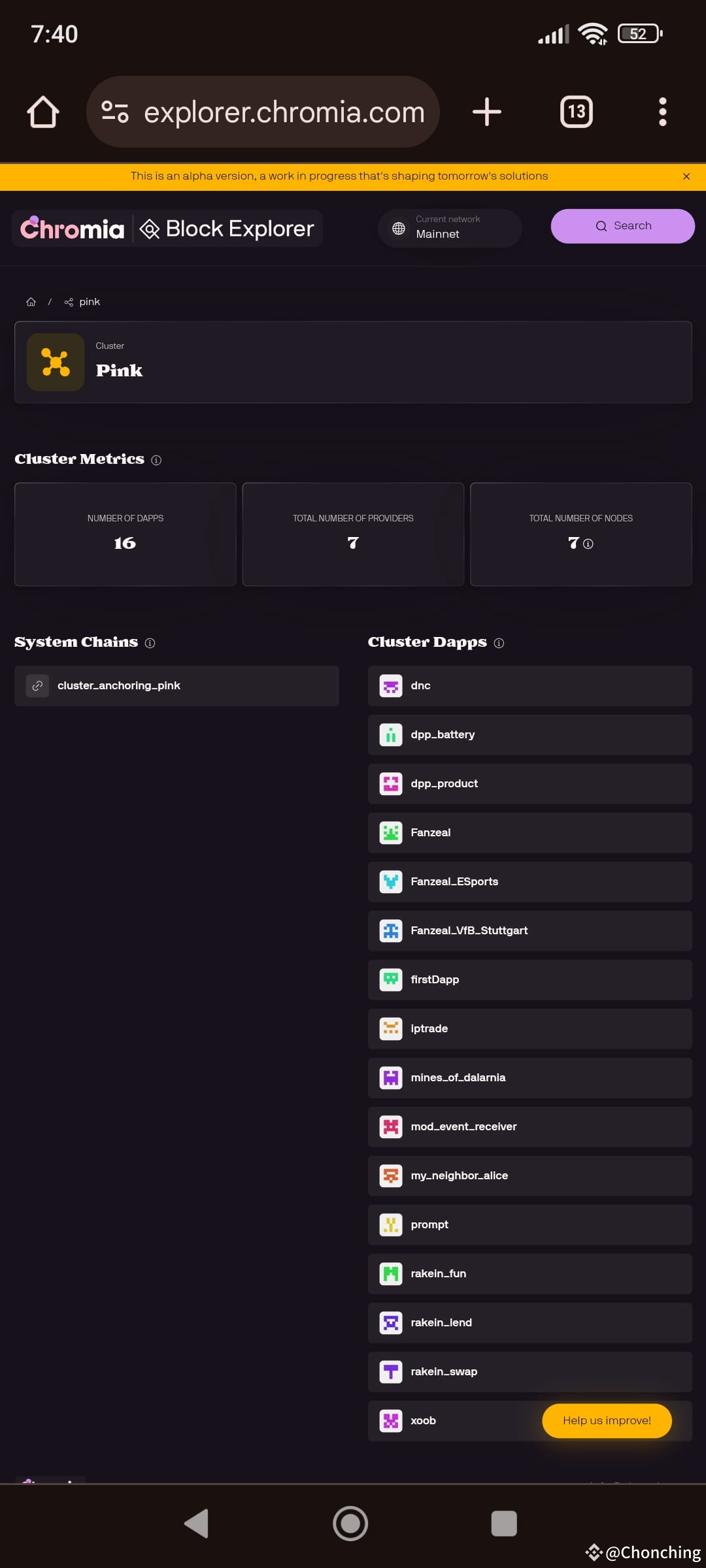Open a new browser tab with plus icon

pos(487,112)
